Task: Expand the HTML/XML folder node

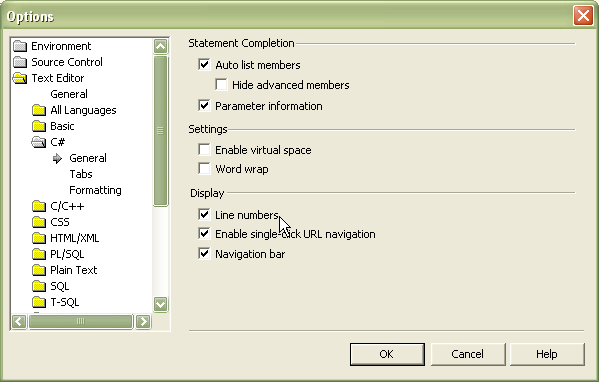Action: 39,238
